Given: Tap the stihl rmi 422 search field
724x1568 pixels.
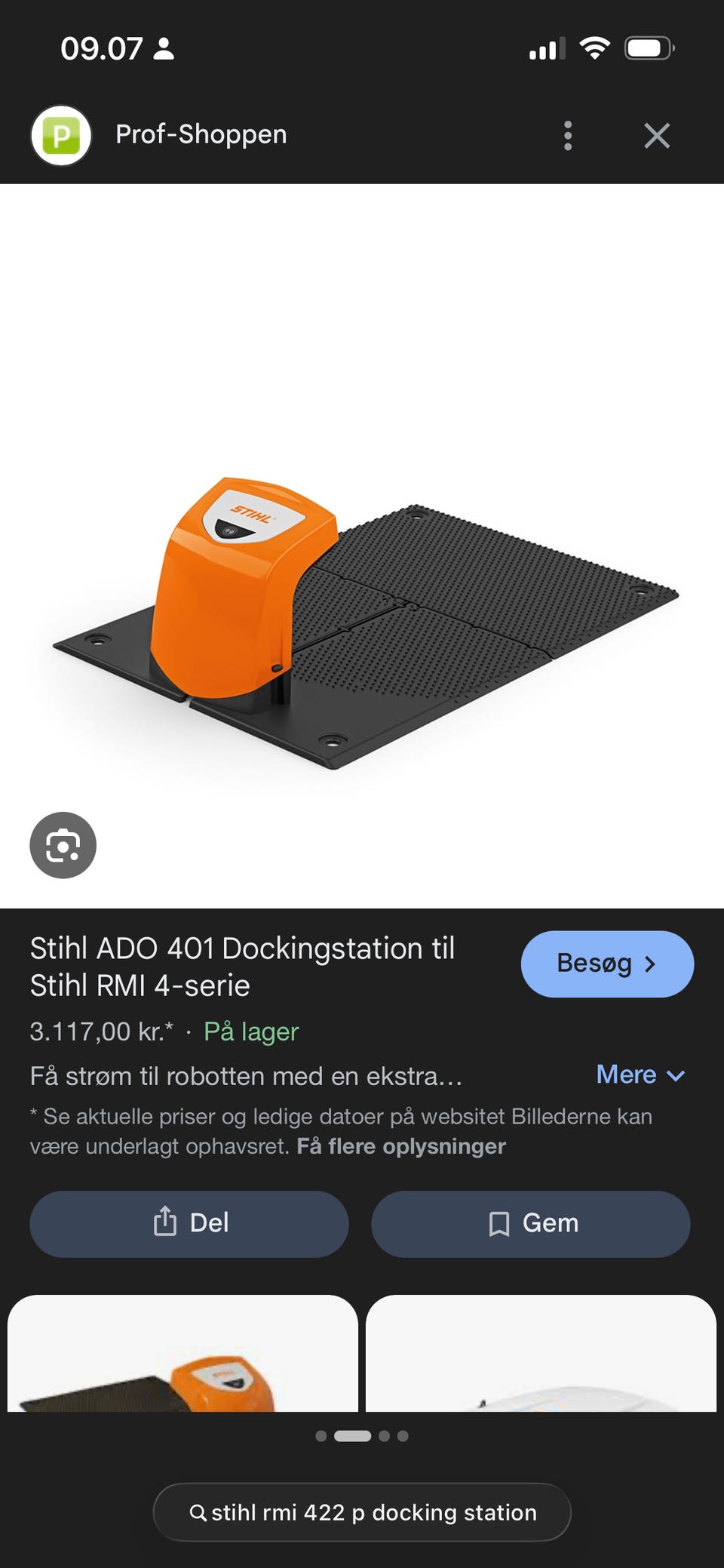Looking at the screenshot, I should 362,1512.
